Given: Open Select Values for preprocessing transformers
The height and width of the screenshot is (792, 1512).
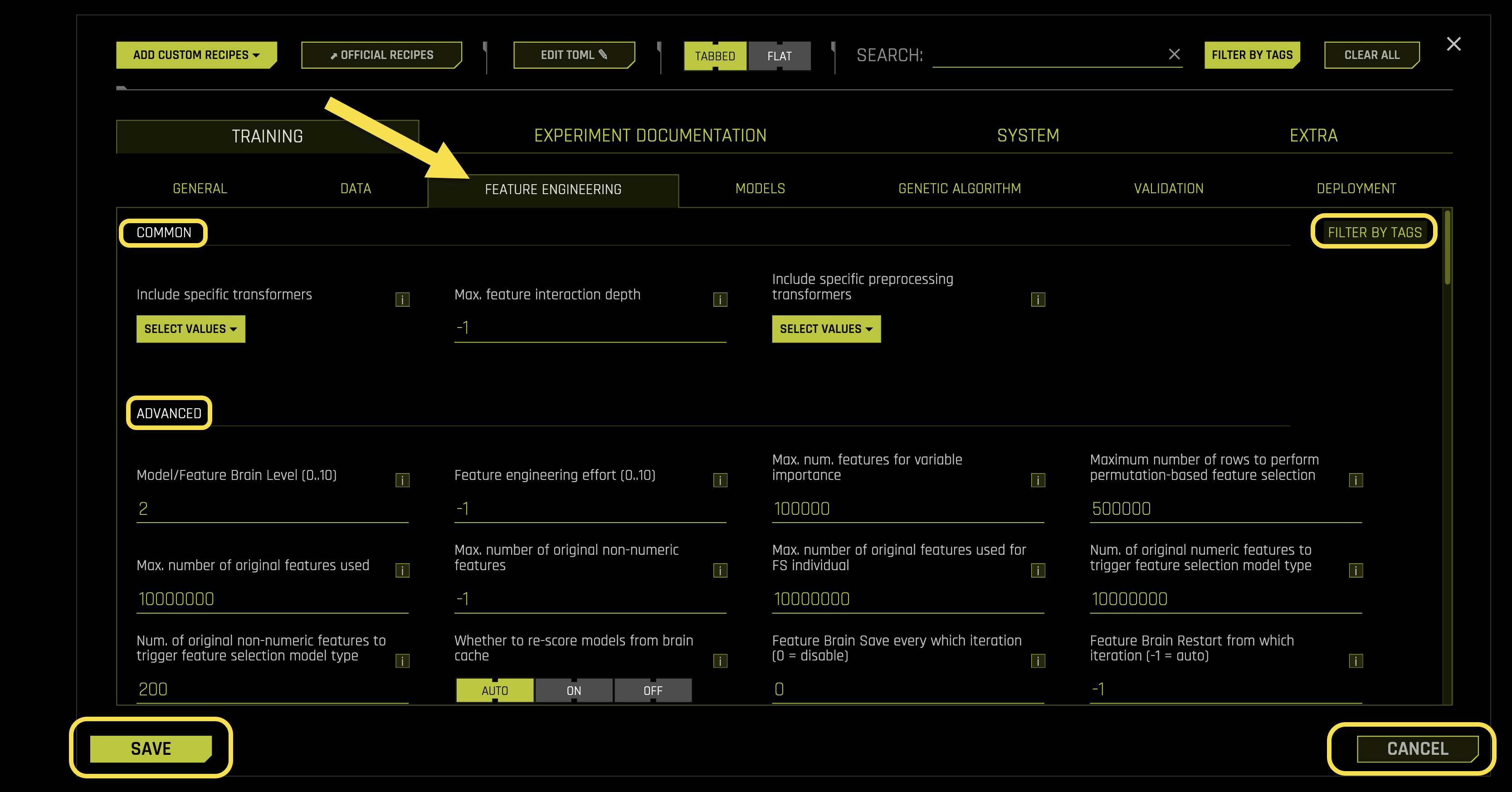Looking at the screenshot, I should [x=826, y=329].
